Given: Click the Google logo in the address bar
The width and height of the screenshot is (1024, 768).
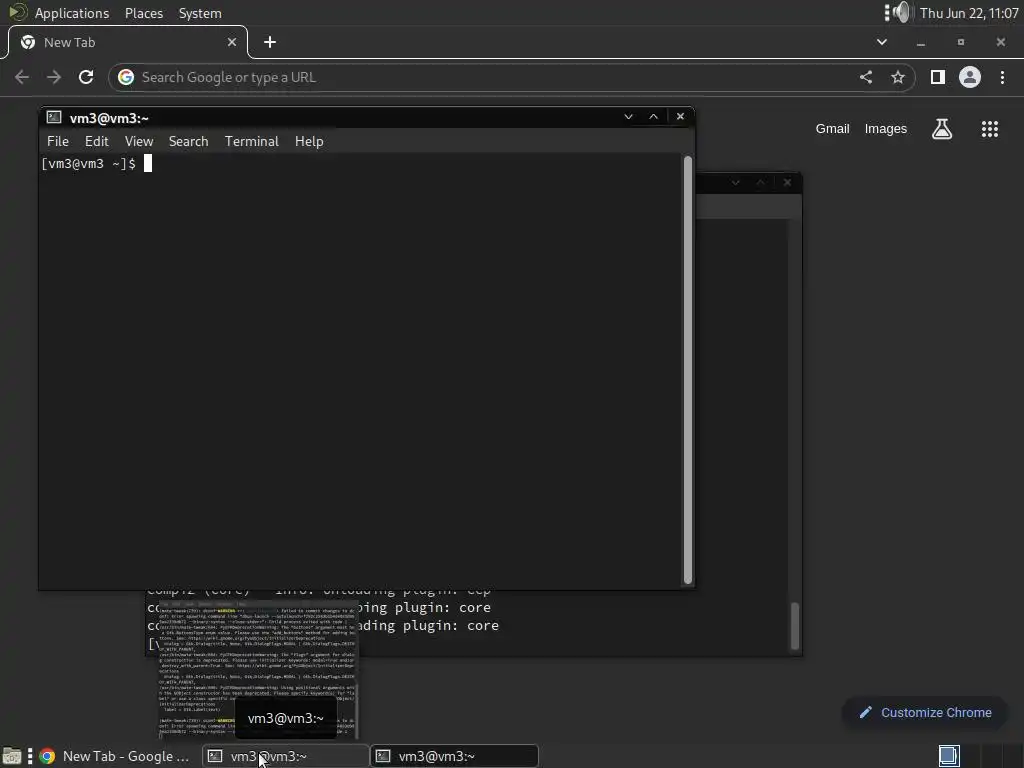Looking at the screenshot, I should (x=126, y=77).
